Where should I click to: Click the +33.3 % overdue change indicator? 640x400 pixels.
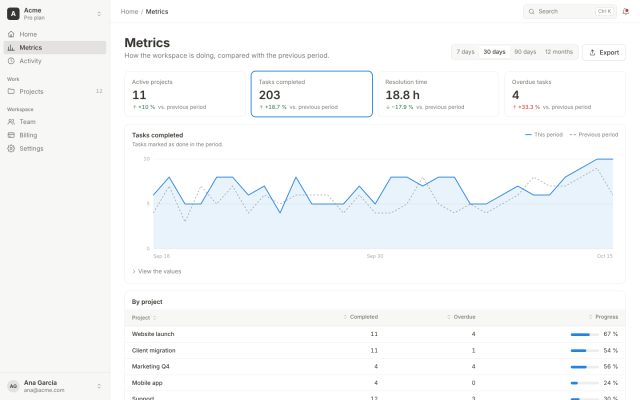click(x=526, y=107)
